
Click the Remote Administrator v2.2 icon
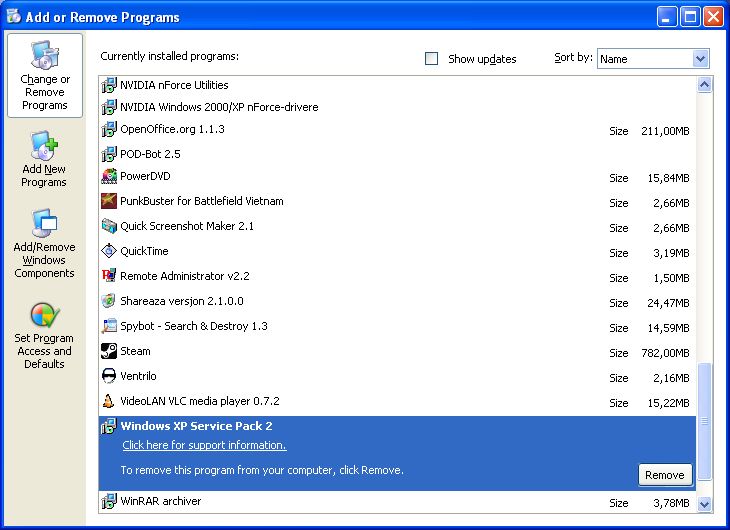click(x=109, y=275)
